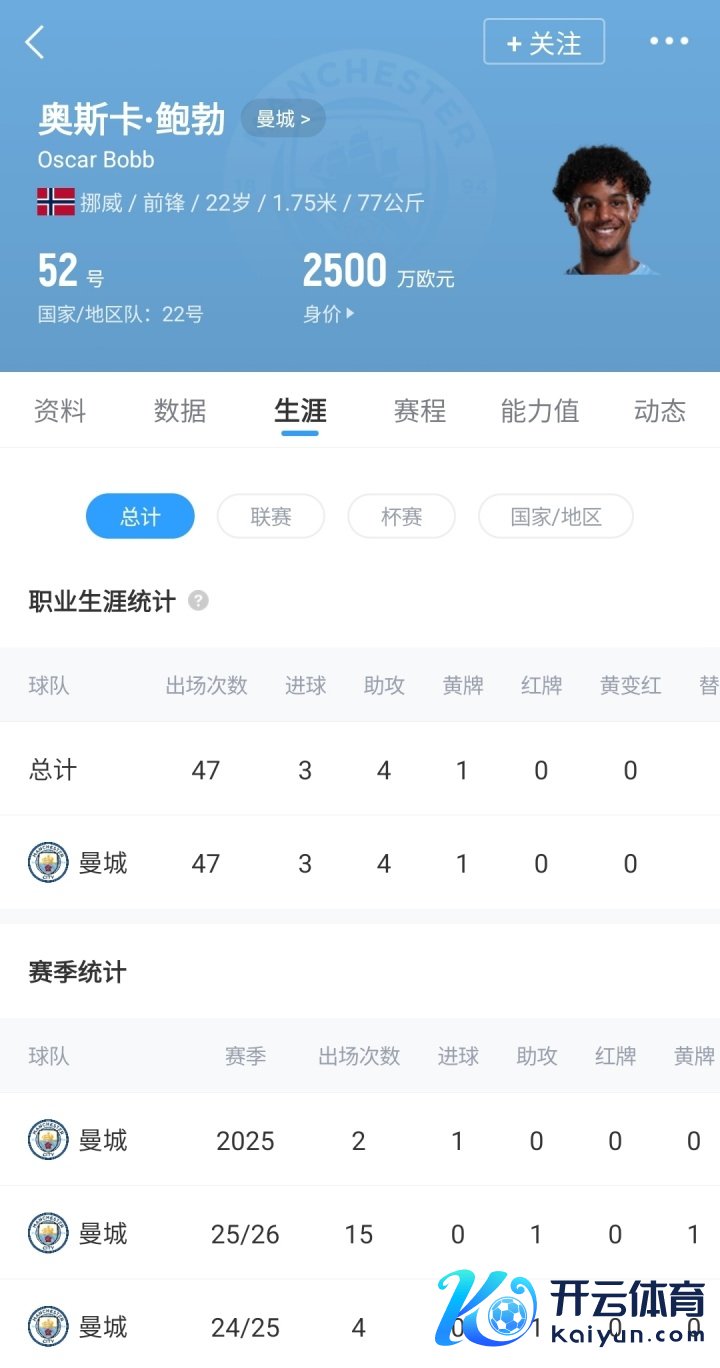Open the 赛程 schedule tab
The width and height of the screenshot is (720, 1368).
click(x=420, y=411)
